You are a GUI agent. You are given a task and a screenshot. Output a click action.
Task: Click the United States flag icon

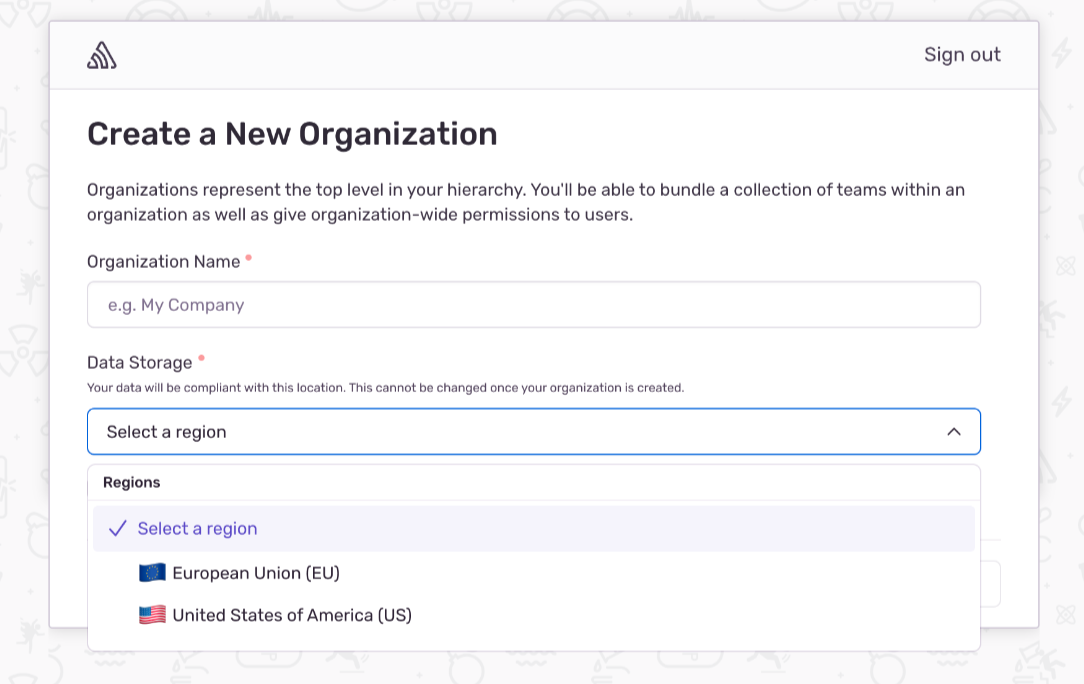pos(152,615)
